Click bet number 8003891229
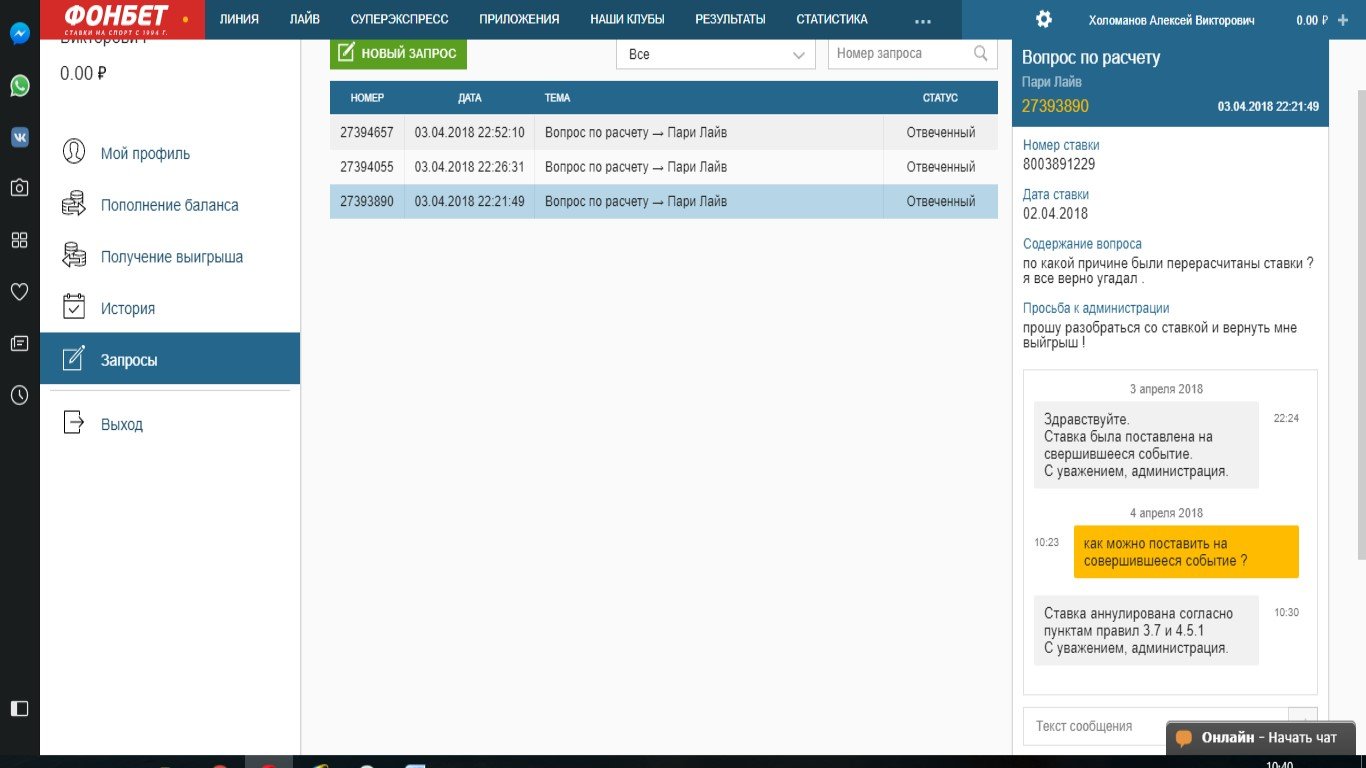The image size is (1366, 768). (1058, 165)
